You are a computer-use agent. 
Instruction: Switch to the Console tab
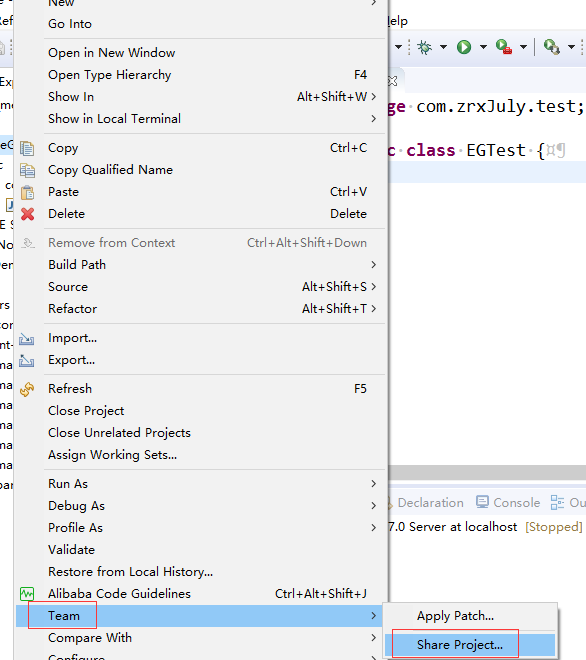coord(508,503)
